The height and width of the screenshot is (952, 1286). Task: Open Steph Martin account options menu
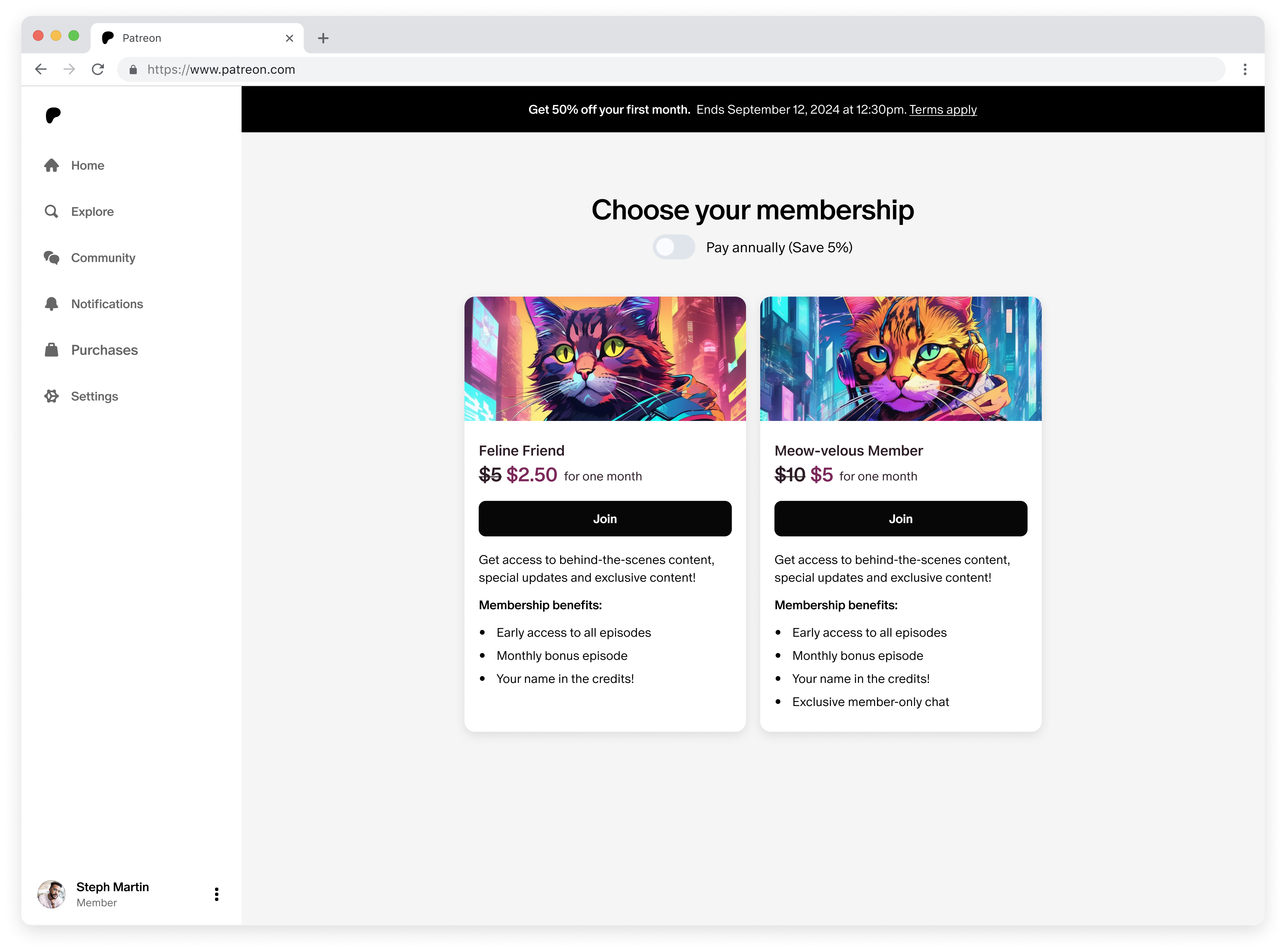217,894
